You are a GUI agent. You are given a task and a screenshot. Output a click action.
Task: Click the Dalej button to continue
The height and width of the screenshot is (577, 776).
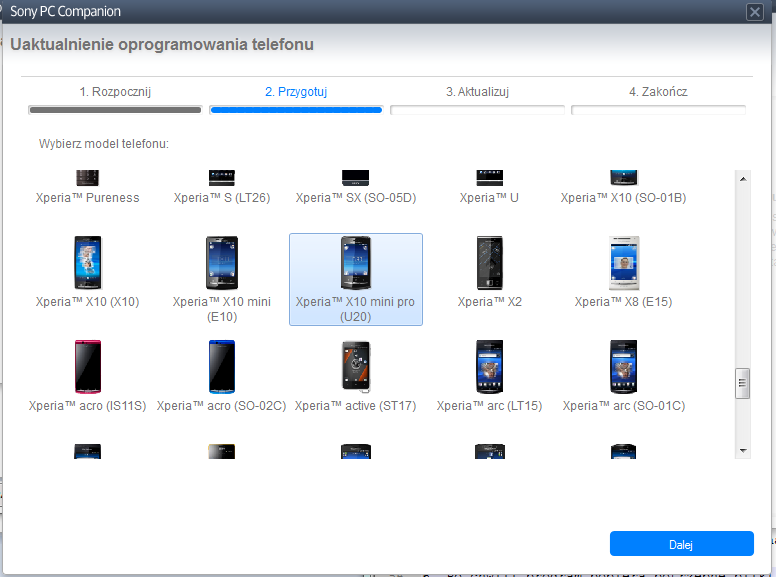pos(681,544)
